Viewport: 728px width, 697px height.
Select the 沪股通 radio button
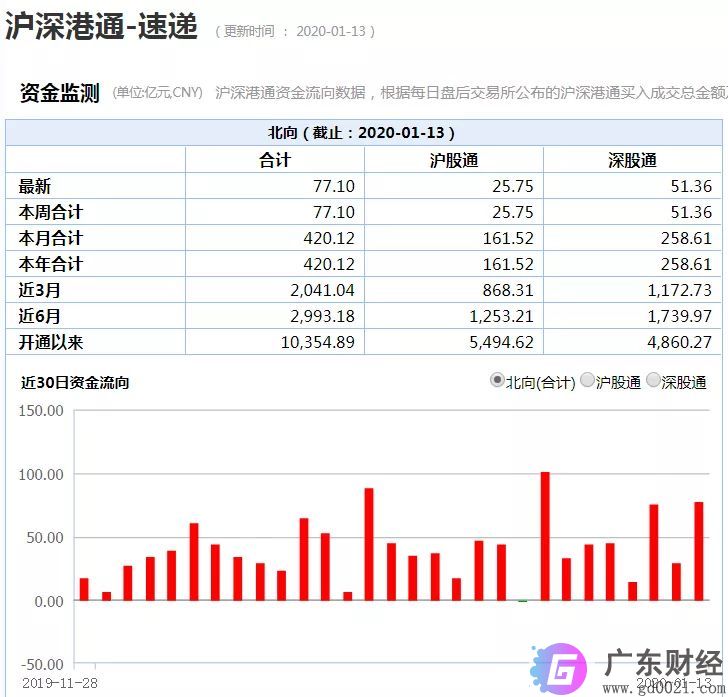587,380
